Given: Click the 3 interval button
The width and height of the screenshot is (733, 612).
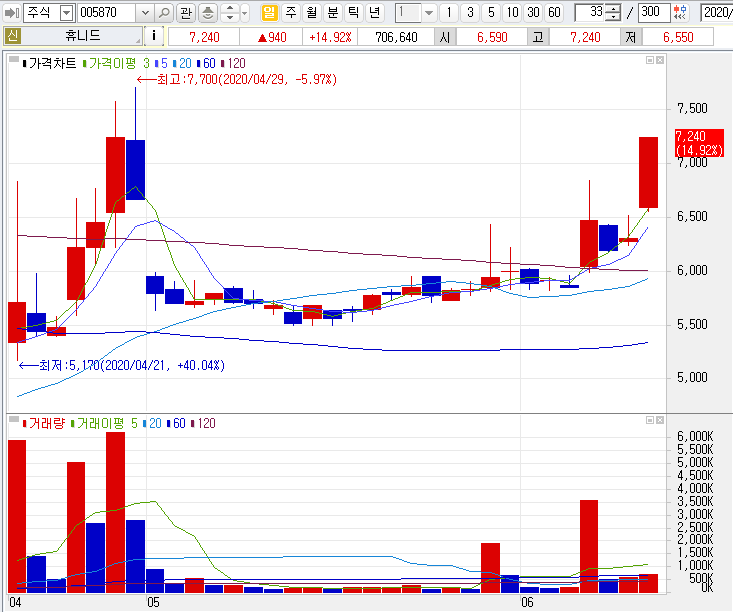Looking at the screenshot, I should click(x=470, y=12).
